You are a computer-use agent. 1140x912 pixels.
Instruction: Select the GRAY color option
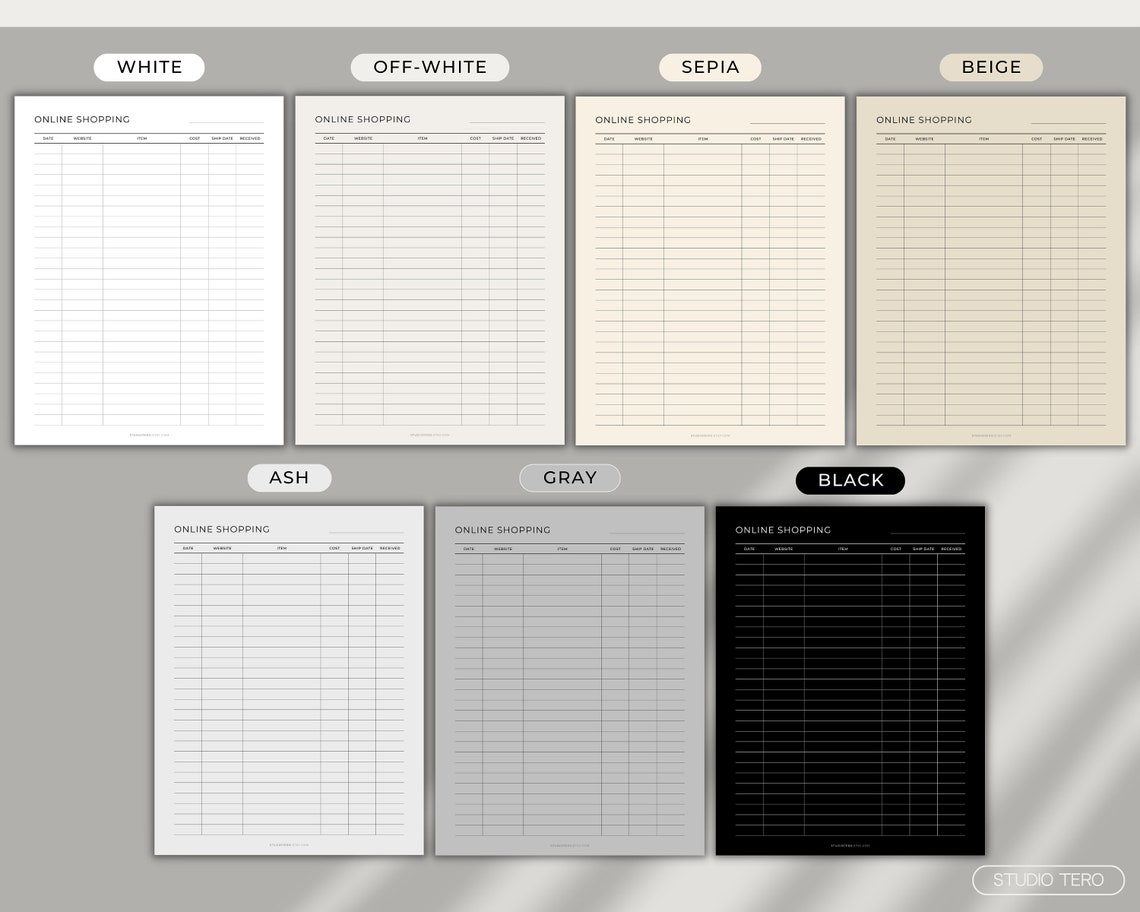569,477
